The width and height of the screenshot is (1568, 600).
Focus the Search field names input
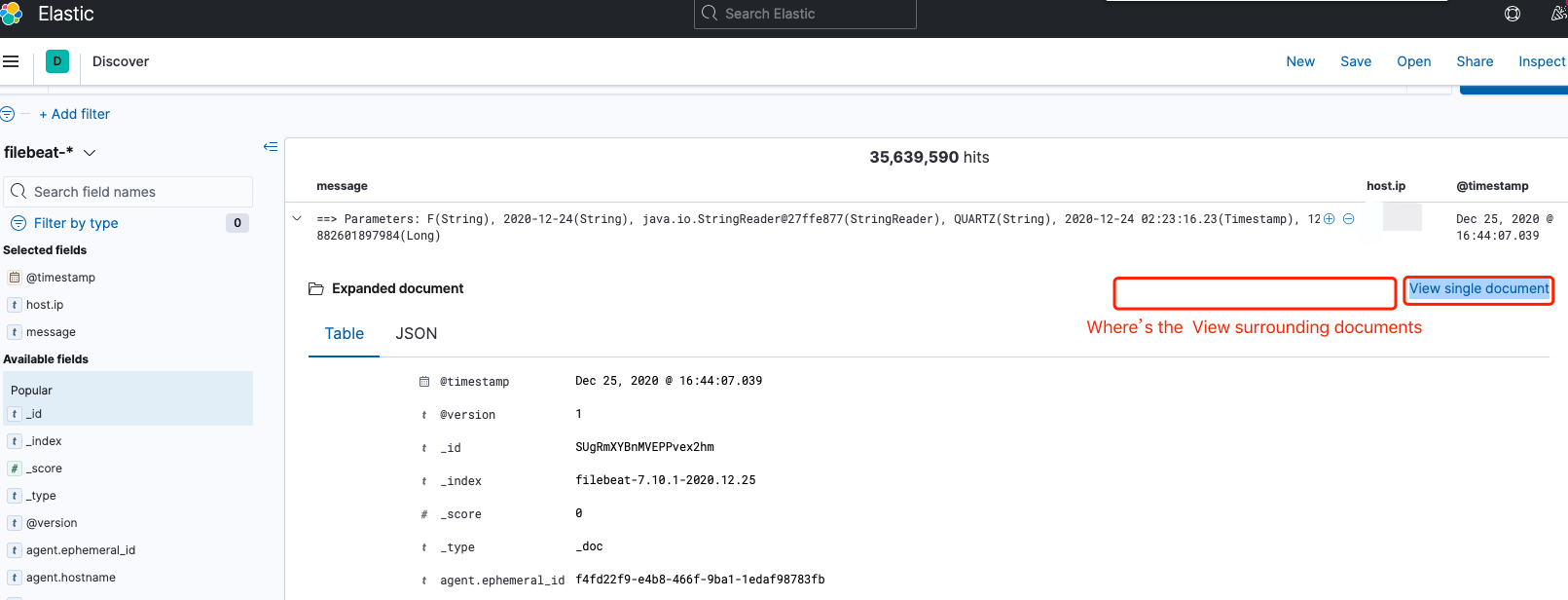click(x=128, y=192)
